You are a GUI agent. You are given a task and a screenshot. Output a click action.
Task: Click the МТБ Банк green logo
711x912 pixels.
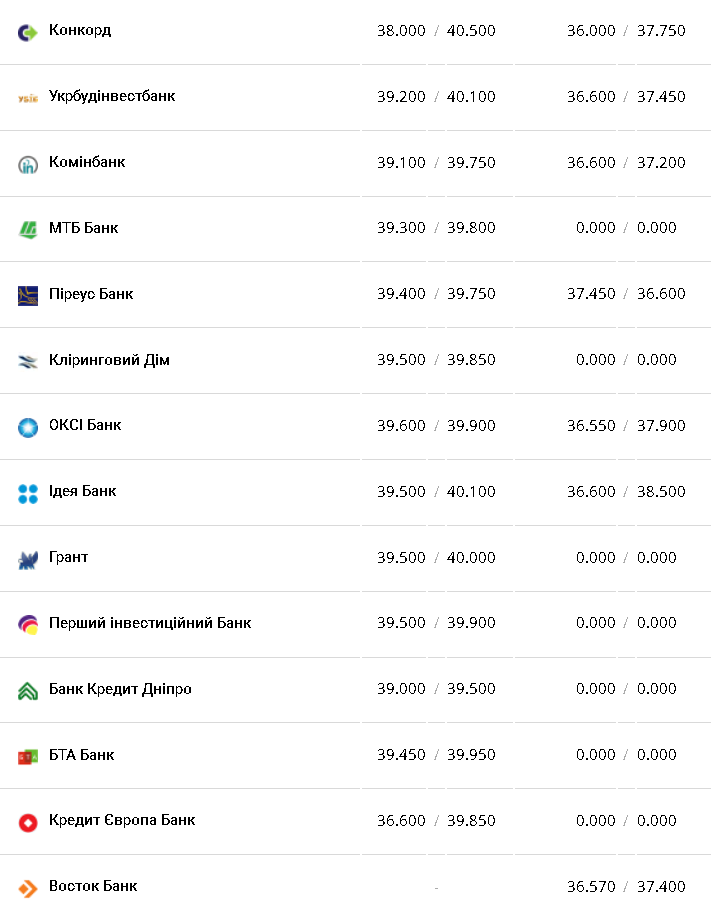pyautogui.click(x=27, y=229)
